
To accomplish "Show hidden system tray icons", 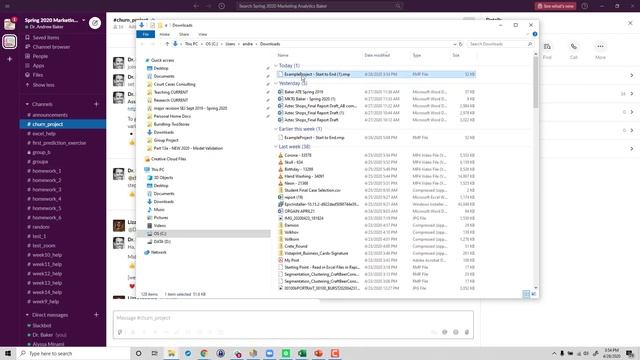I will point(554,353).
